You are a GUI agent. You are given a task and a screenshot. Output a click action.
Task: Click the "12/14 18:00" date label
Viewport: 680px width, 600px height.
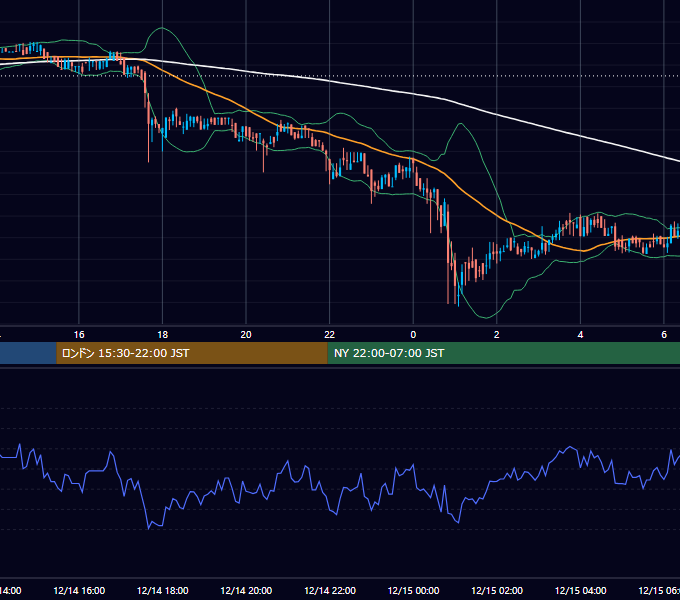coord(163,591)
